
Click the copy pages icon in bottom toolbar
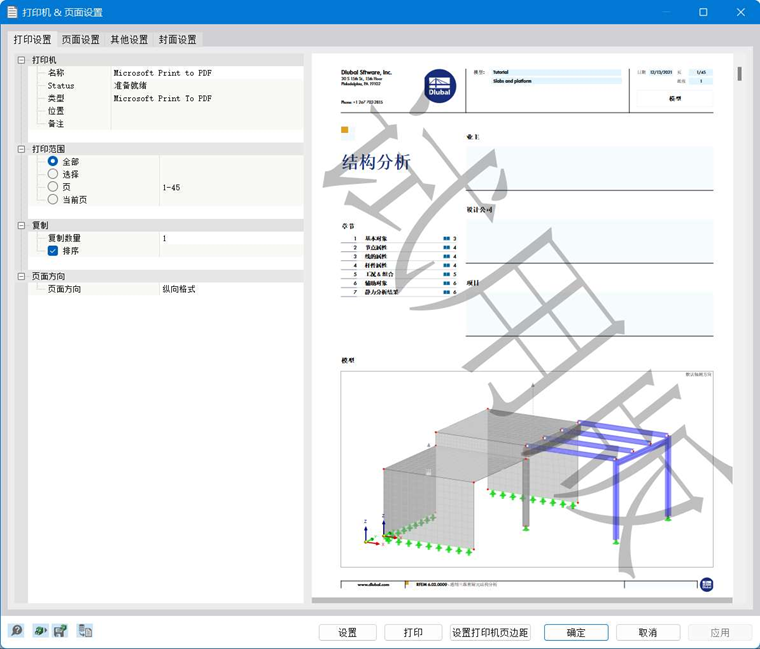click(85, 631)
